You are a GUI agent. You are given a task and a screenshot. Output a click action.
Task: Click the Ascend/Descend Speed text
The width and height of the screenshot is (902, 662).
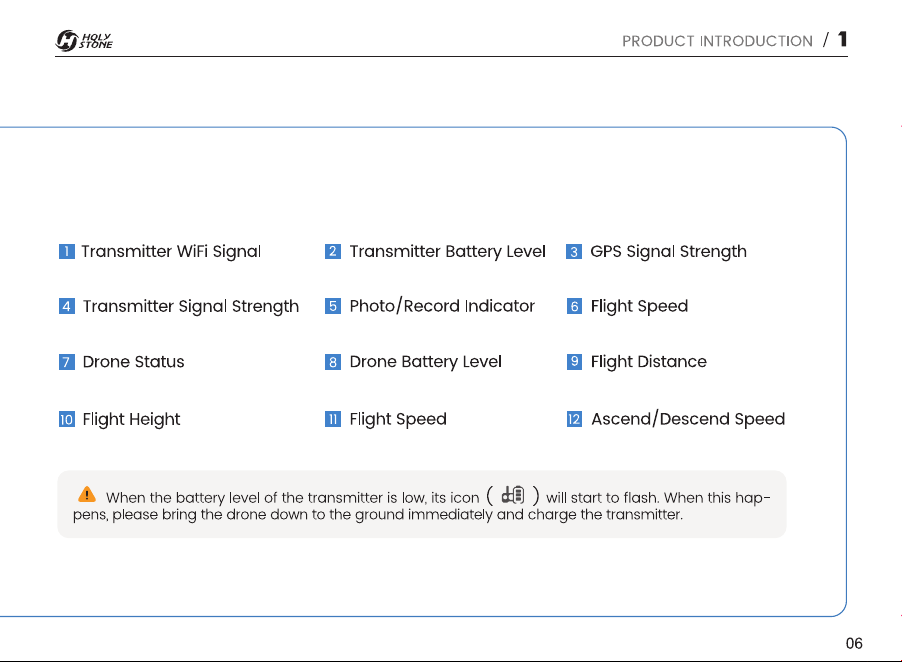[688, 419]
